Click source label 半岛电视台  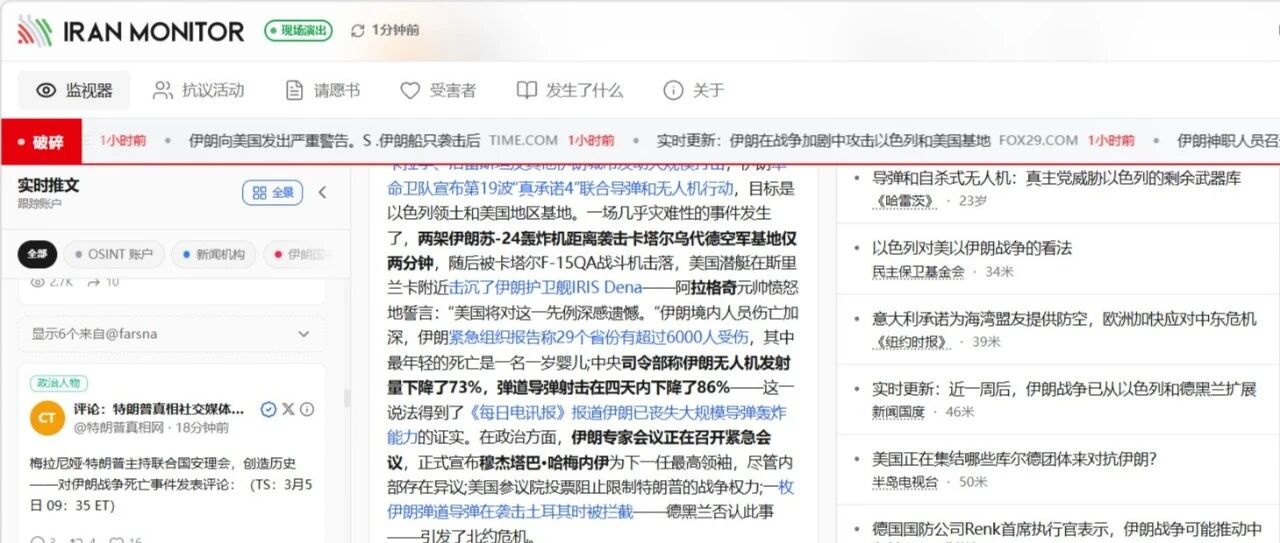tap(905, 481)
